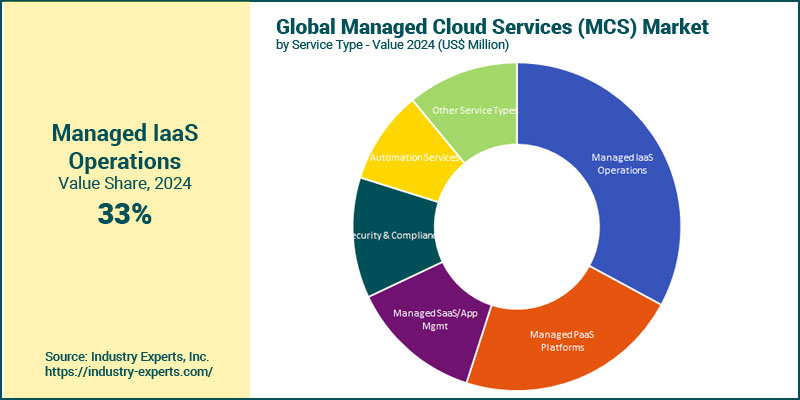
Task: Click the Source: Industry Experts, Inc. text
Action: (127, 356)
